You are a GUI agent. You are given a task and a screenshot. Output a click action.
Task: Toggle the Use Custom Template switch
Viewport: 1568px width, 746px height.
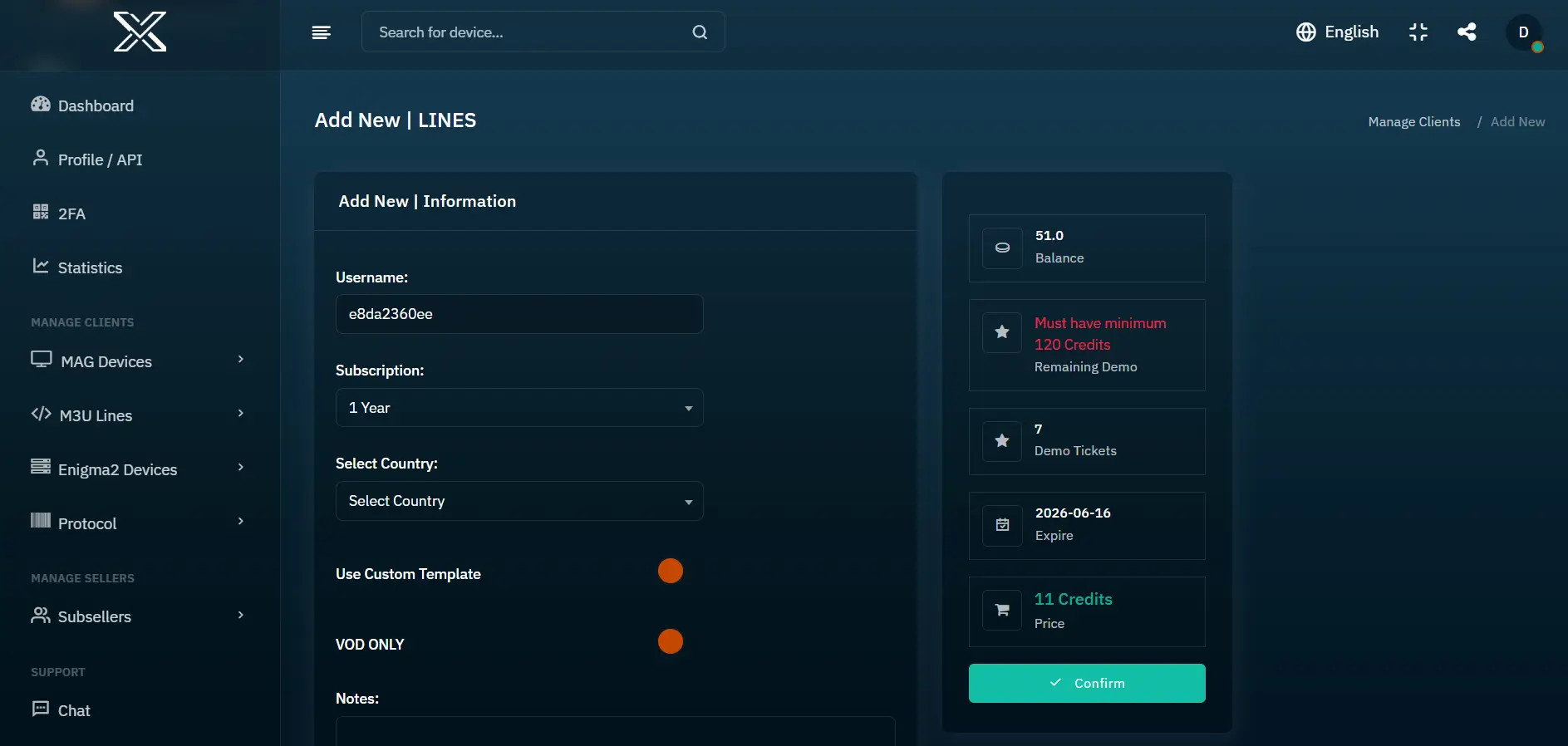[x=671, y=571]
